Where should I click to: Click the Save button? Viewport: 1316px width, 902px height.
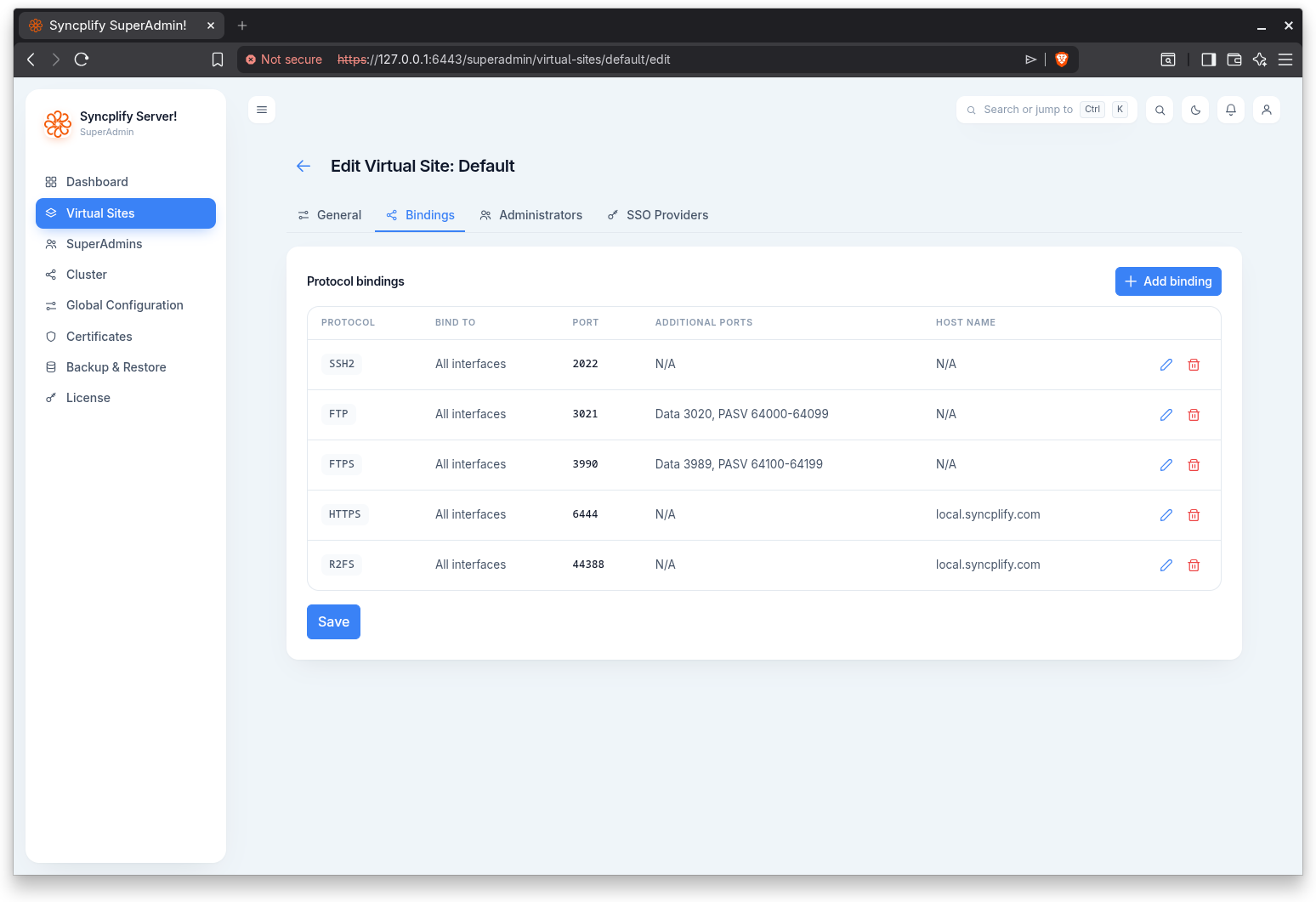coord(333,621)
